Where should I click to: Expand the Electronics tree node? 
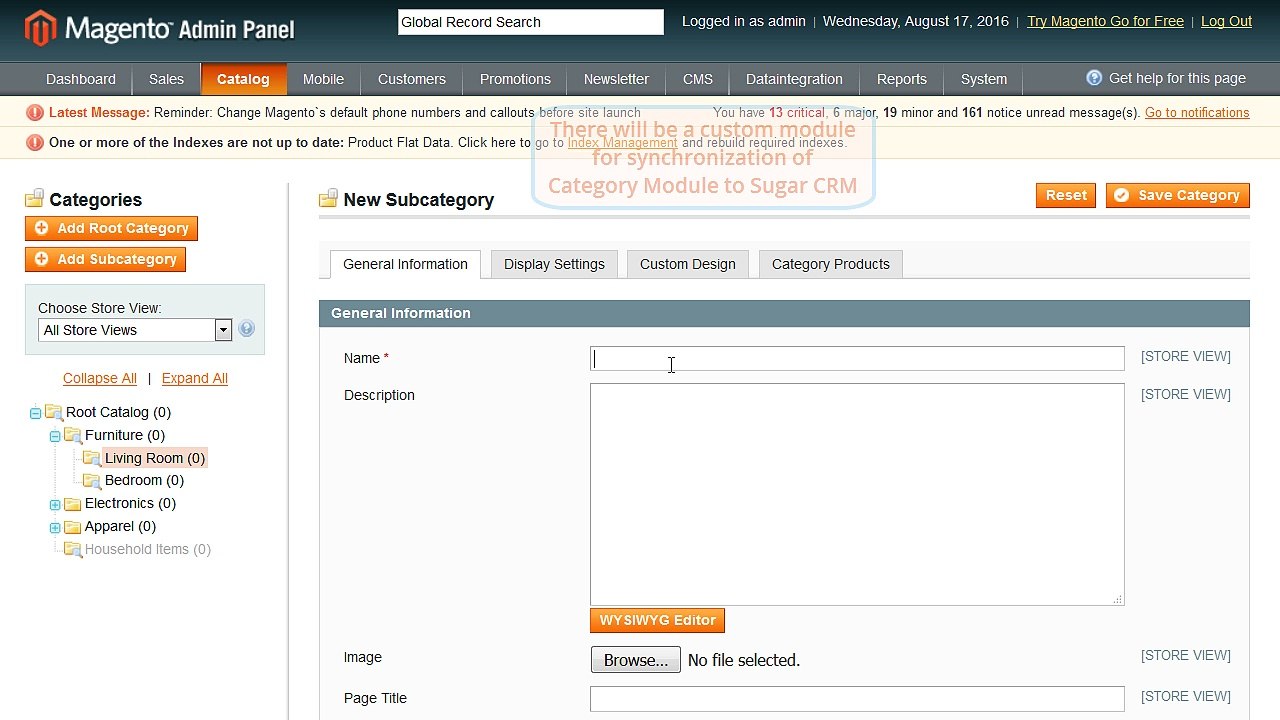coord(55,505)
